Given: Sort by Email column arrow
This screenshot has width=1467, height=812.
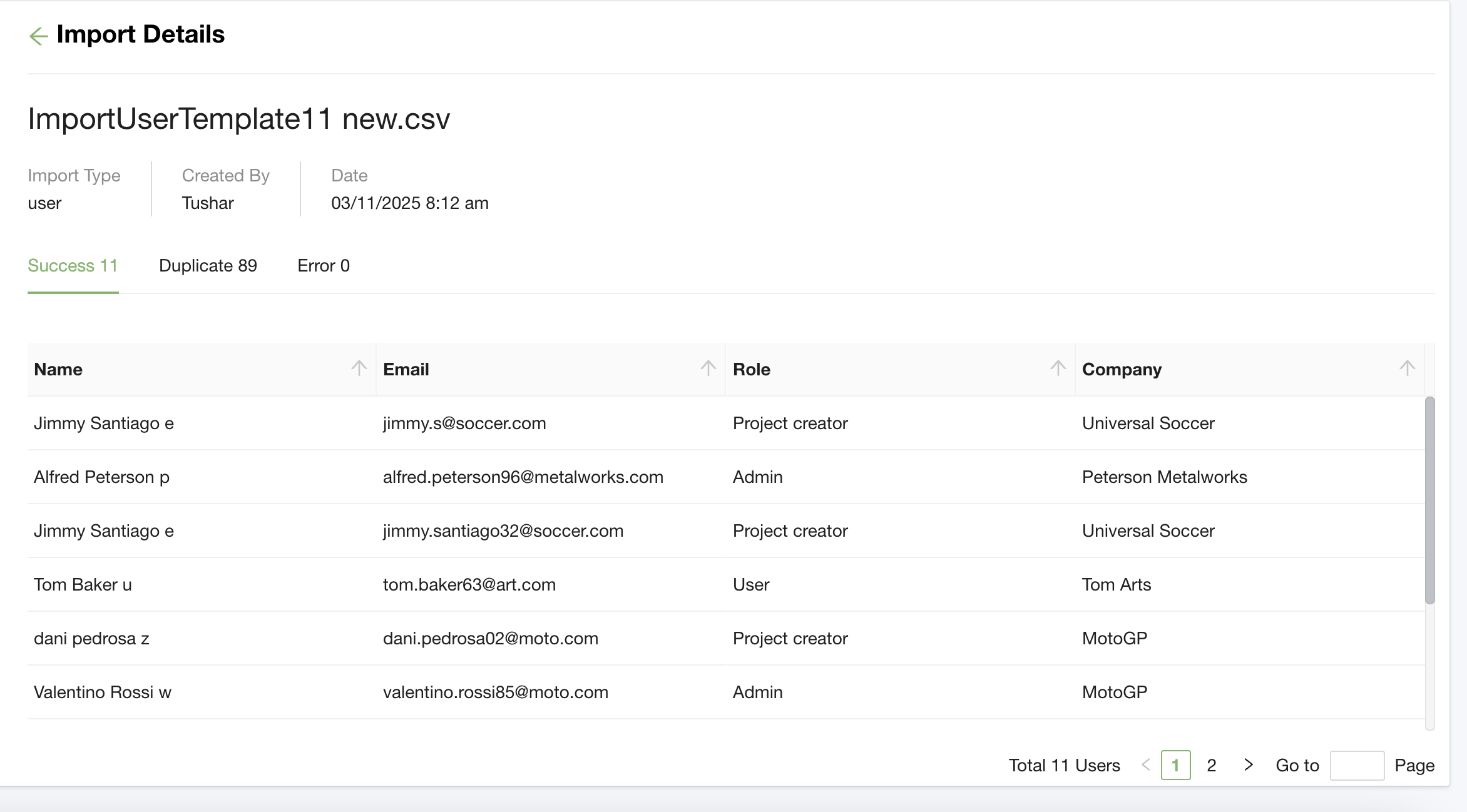Looking at the screenshot, I should click(708, 368).
